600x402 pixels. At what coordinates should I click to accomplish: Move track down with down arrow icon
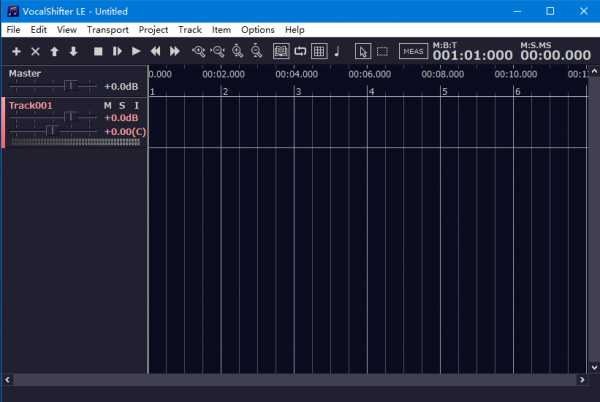pos(73,51)
